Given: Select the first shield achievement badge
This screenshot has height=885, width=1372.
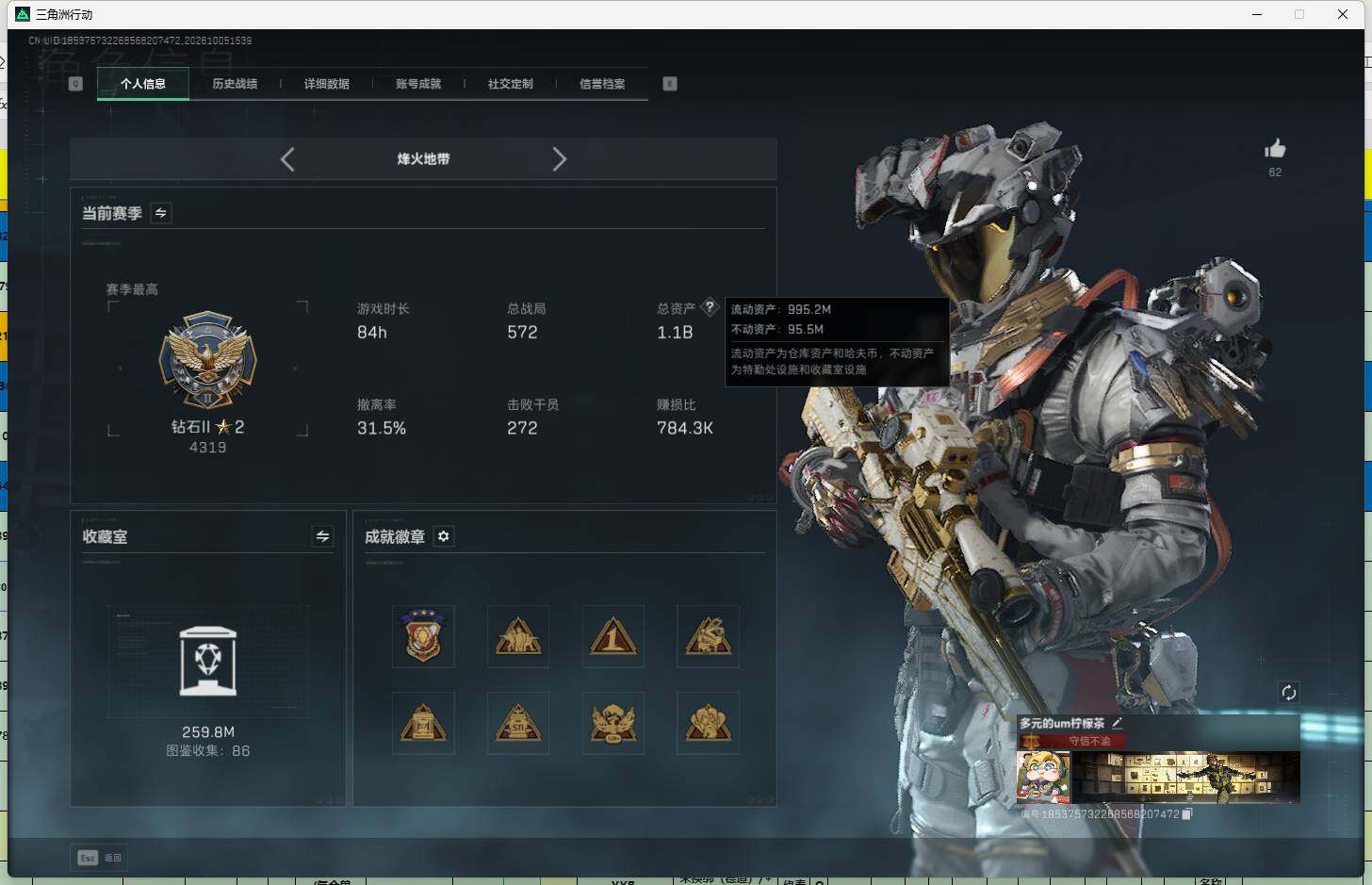Looking at the screenshot, I should 423,636.
